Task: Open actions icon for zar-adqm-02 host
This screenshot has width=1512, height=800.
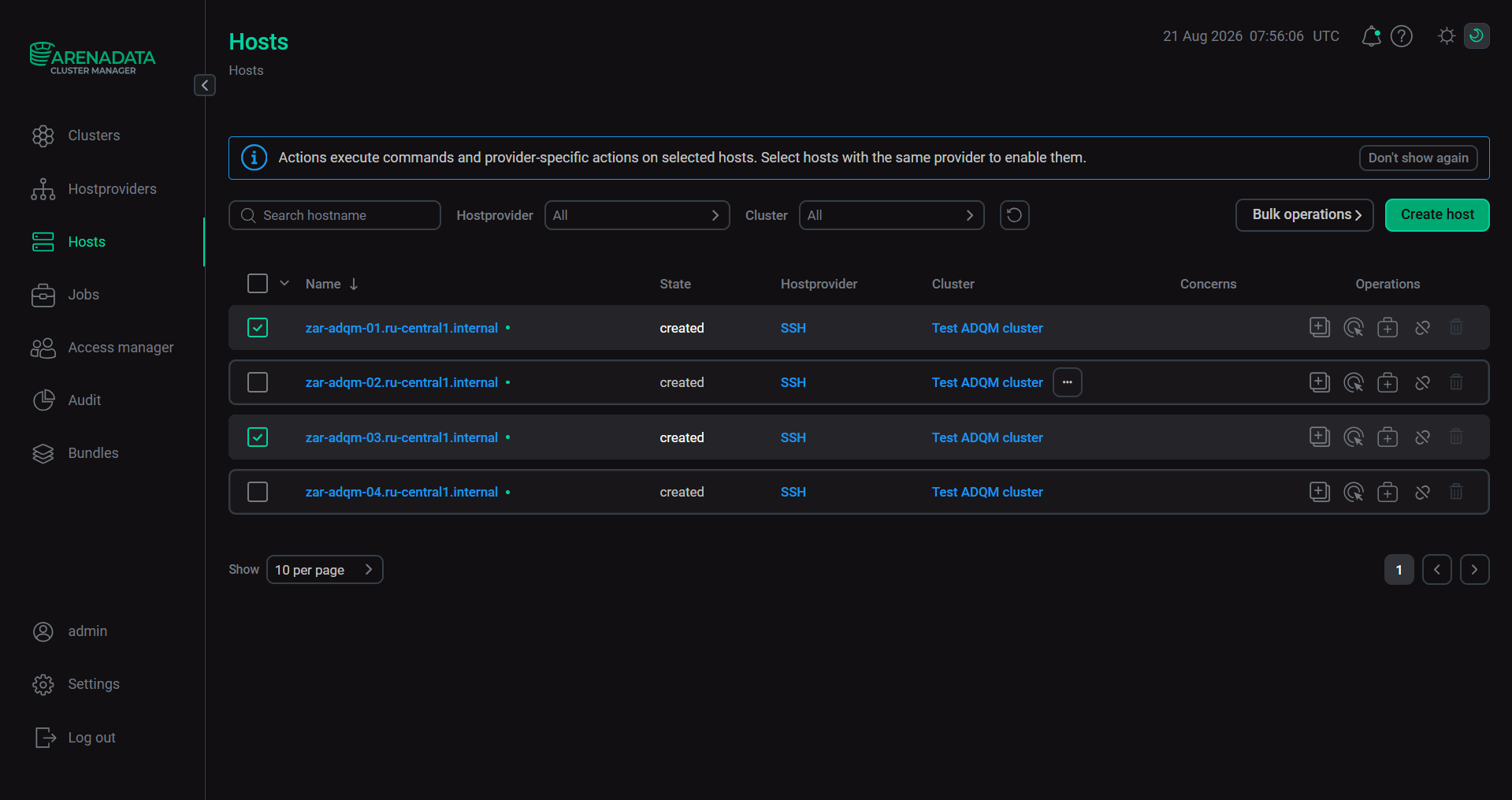Action: (x=1354, y=382)
